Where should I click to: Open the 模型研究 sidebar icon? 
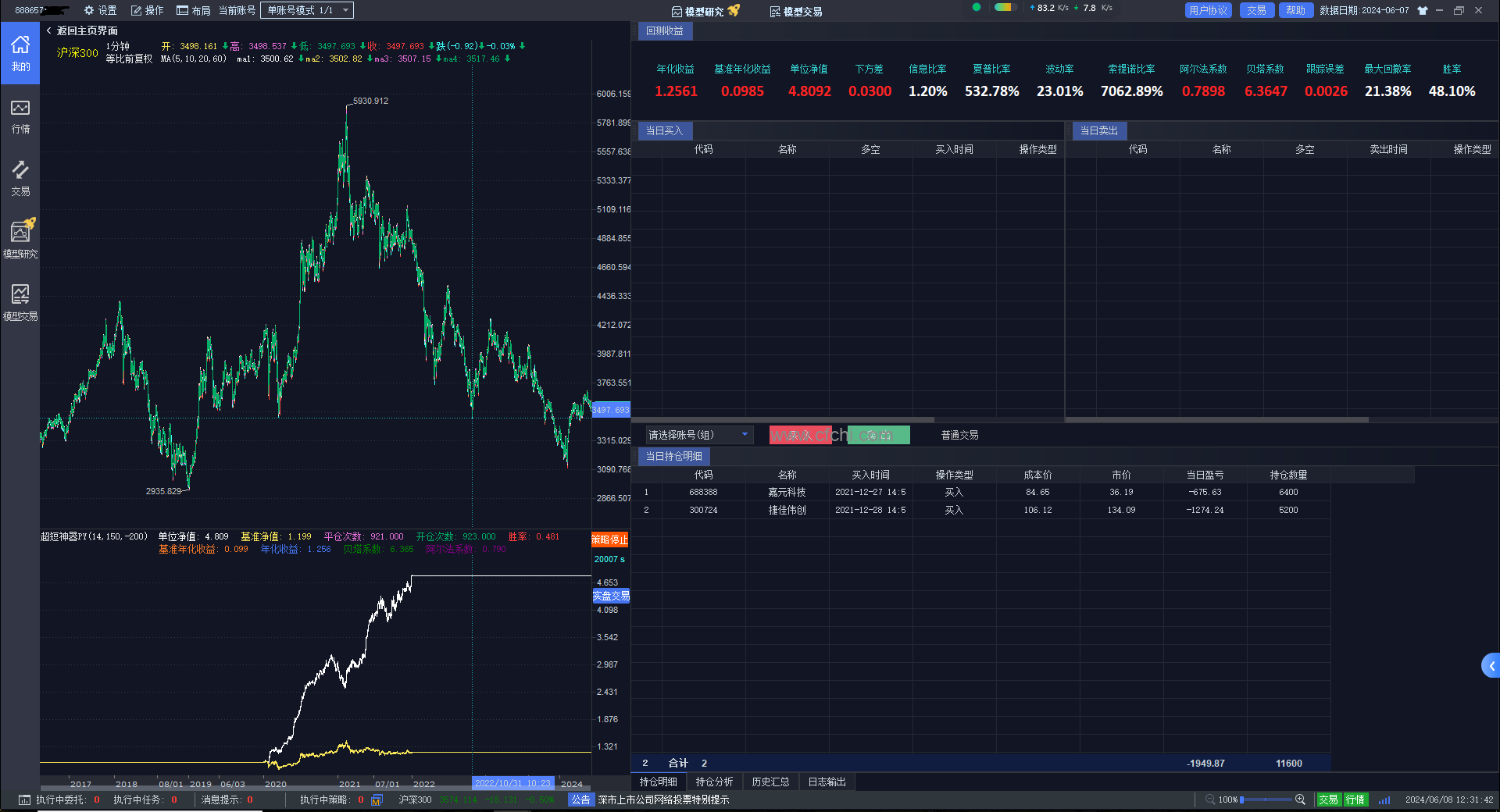[20, 239]
